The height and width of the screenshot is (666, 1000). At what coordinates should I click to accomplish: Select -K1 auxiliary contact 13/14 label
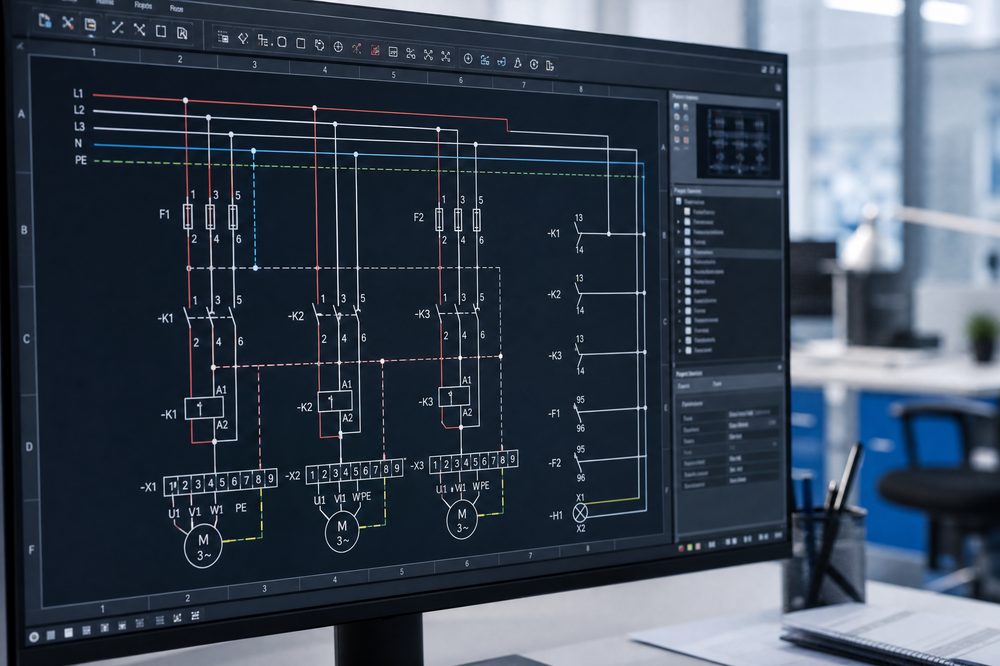click(x=554, y=233)
